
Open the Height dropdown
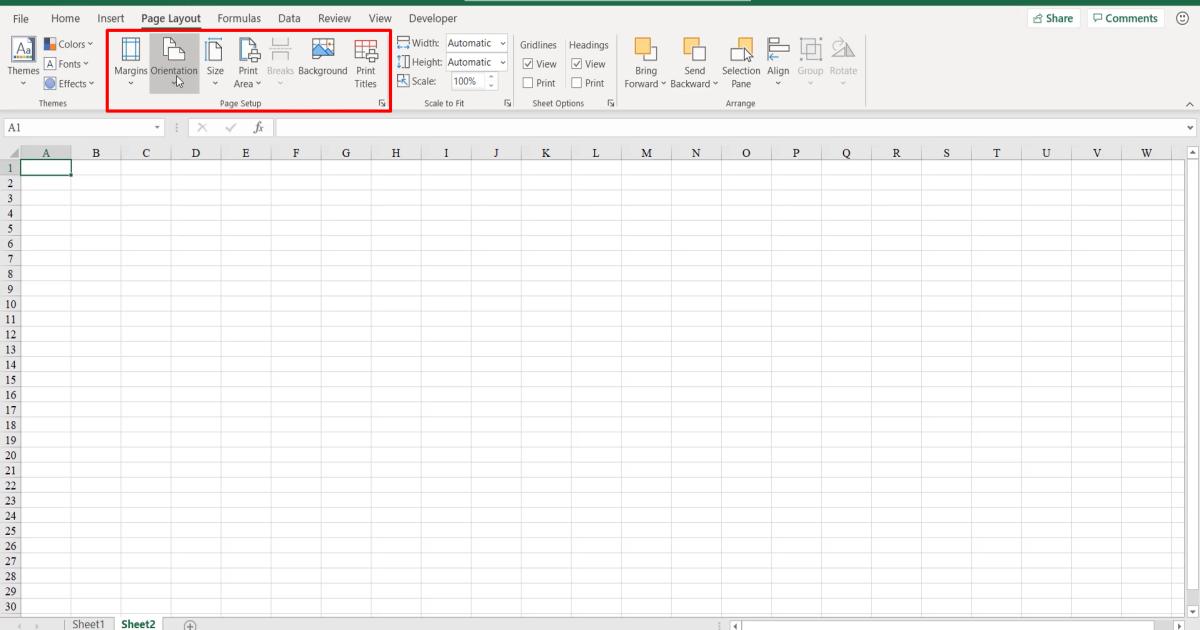click(x=504, y=62)
